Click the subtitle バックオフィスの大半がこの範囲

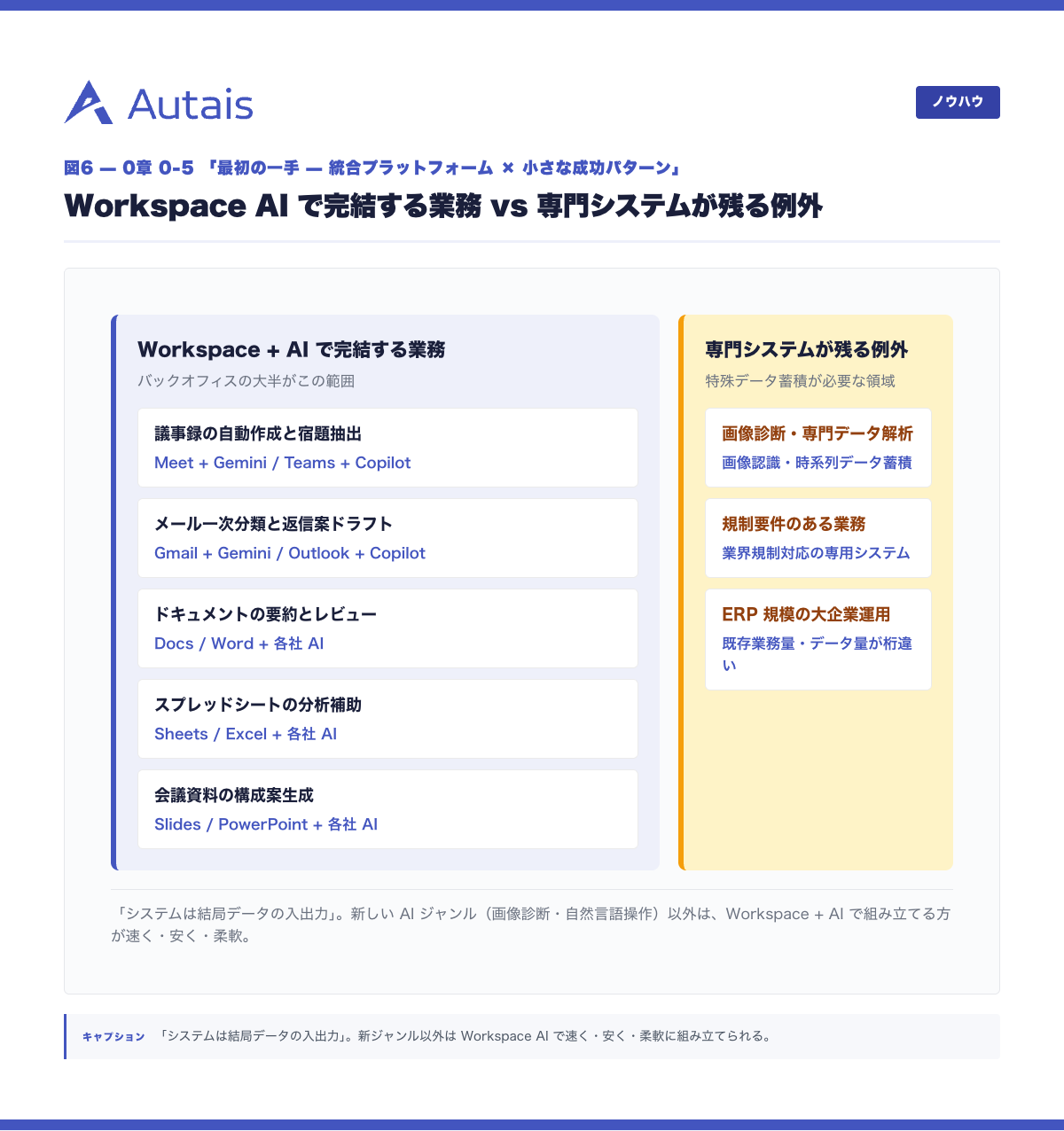point(246,381)
